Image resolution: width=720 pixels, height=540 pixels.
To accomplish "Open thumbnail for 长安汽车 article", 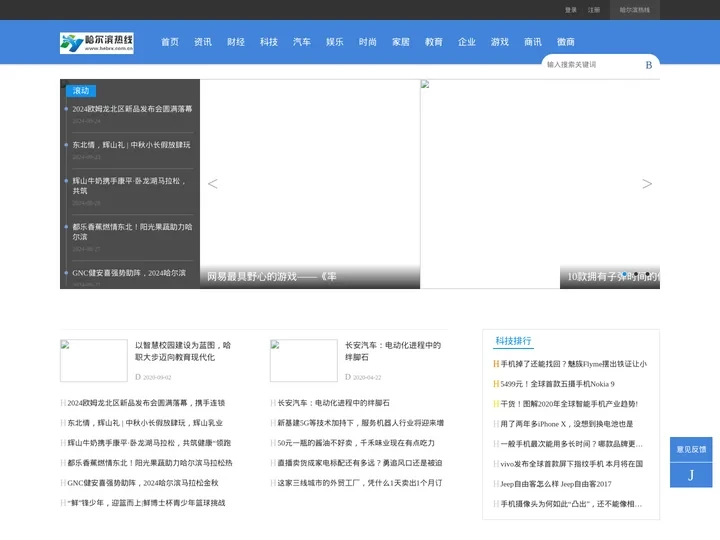I will pos(304,360).
